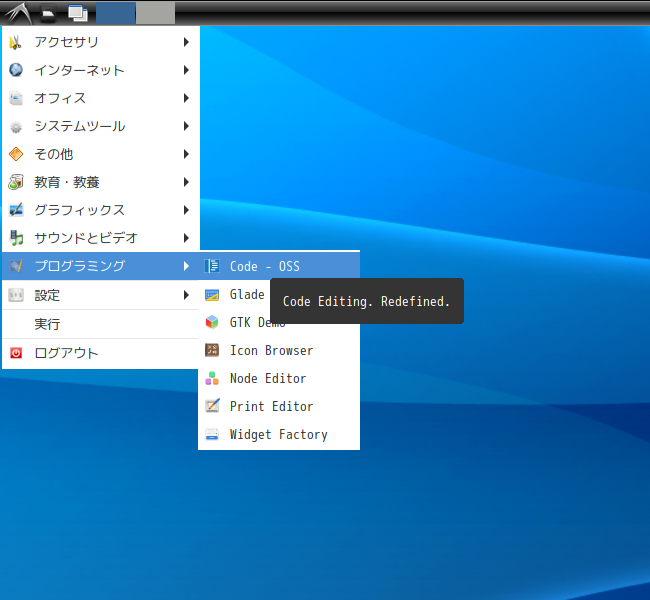650x600 pixels.
Task: Switch to the second gray workspace
Action: (x=155, y=13)
